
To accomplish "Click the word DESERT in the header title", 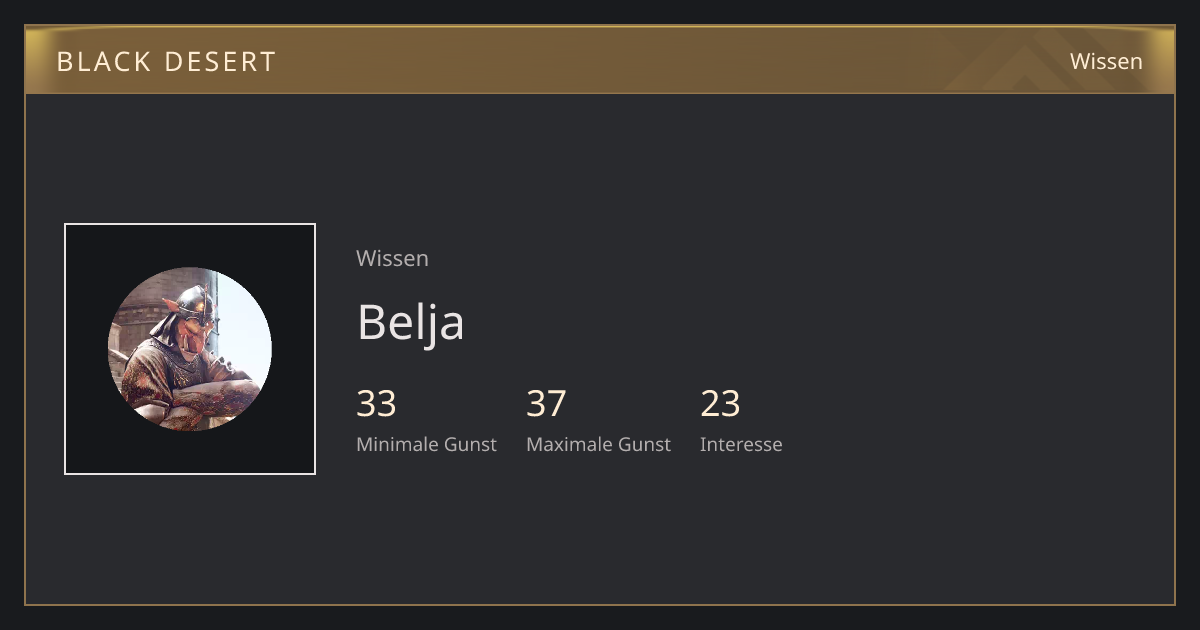I will [x=223, y=62].
